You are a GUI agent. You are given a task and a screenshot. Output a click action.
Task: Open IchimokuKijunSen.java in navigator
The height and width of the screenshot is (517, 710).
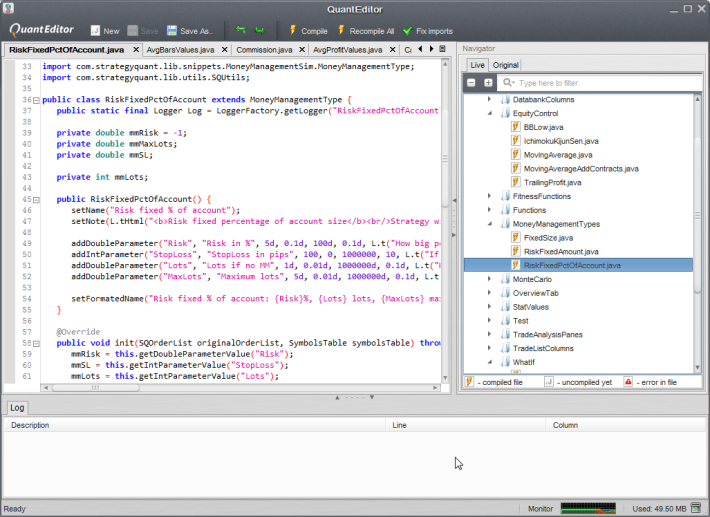561,141
